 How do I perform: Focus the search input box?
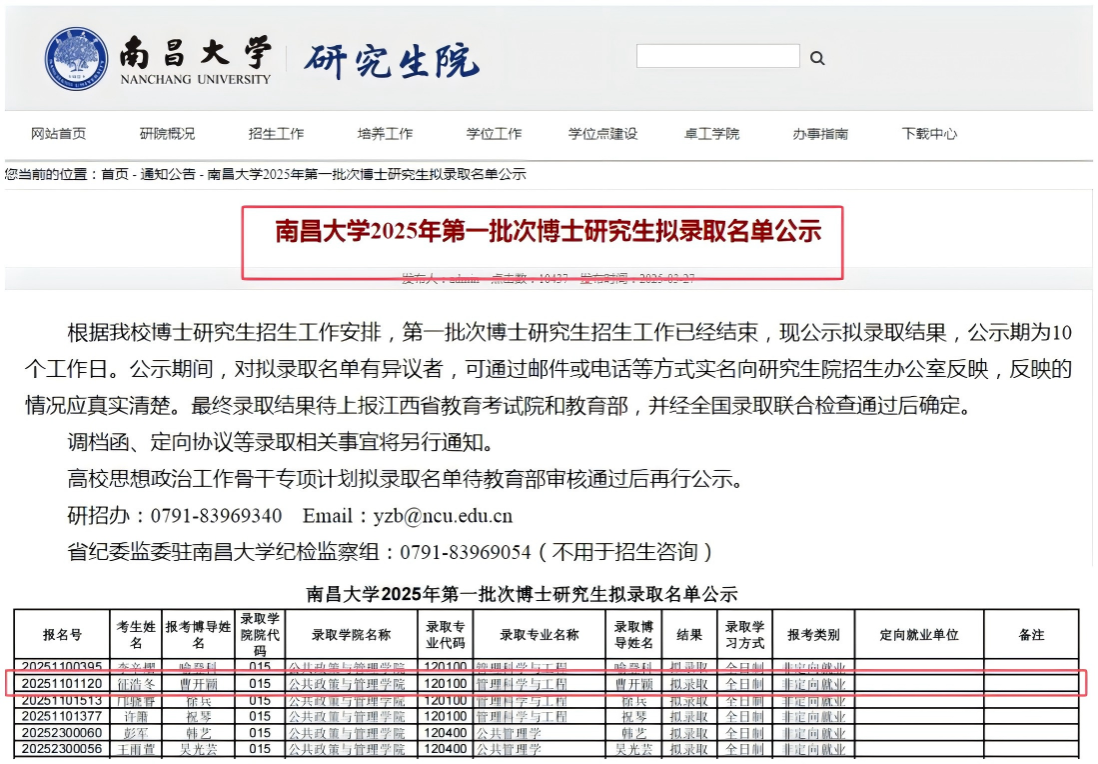[717, 57]
